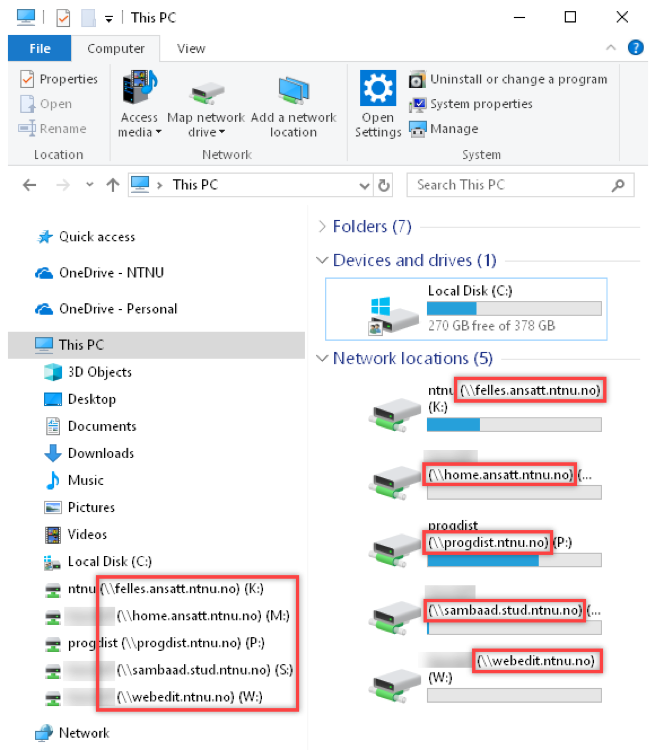Select the K: felles.ansatt drive in sidebar
Screen dimensions: 654x750
click(154, 589)
